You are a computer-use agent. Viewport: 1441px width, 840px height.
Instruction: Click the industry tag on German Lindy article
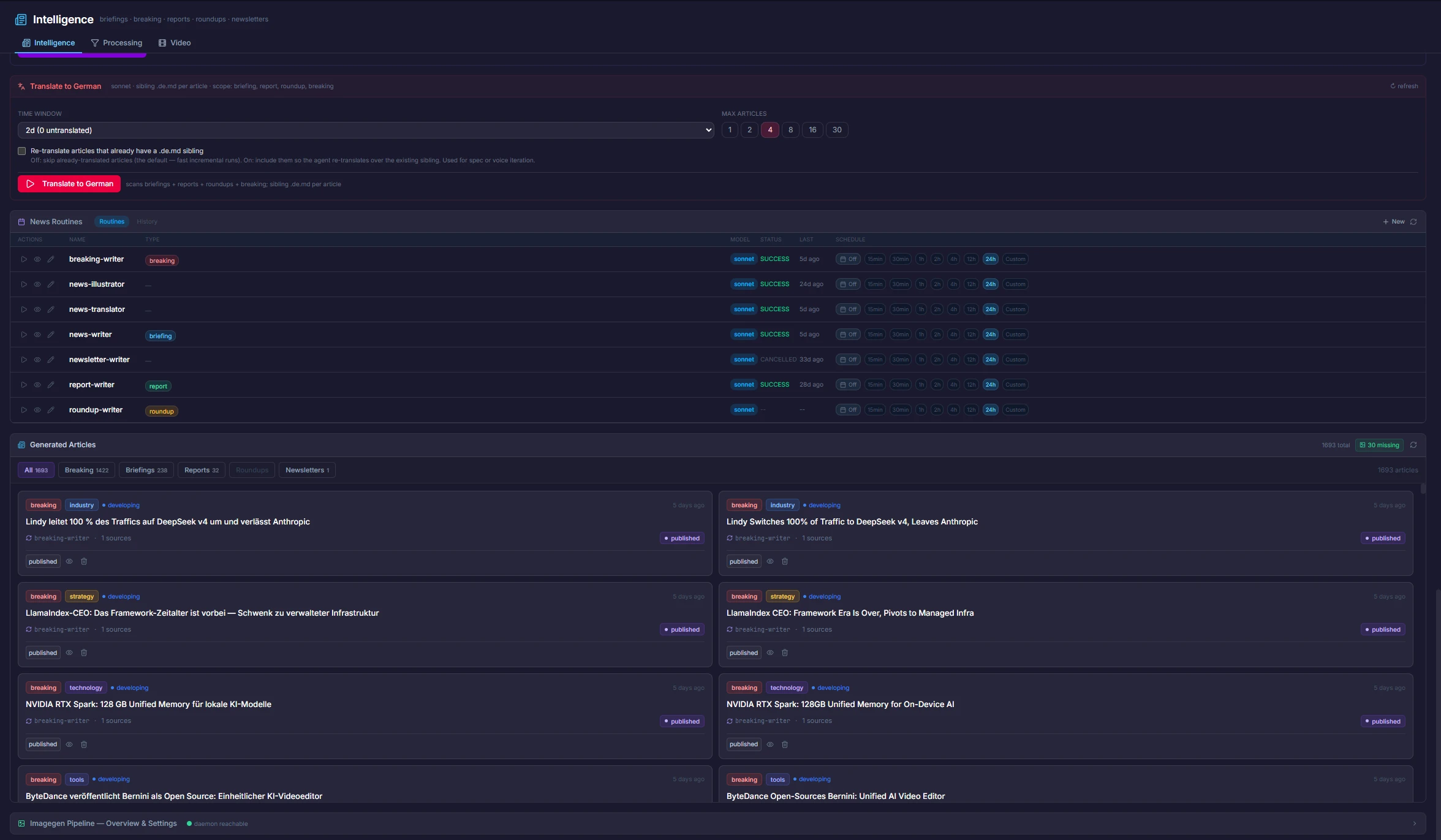pyautogui.click(x=81, y=505)
